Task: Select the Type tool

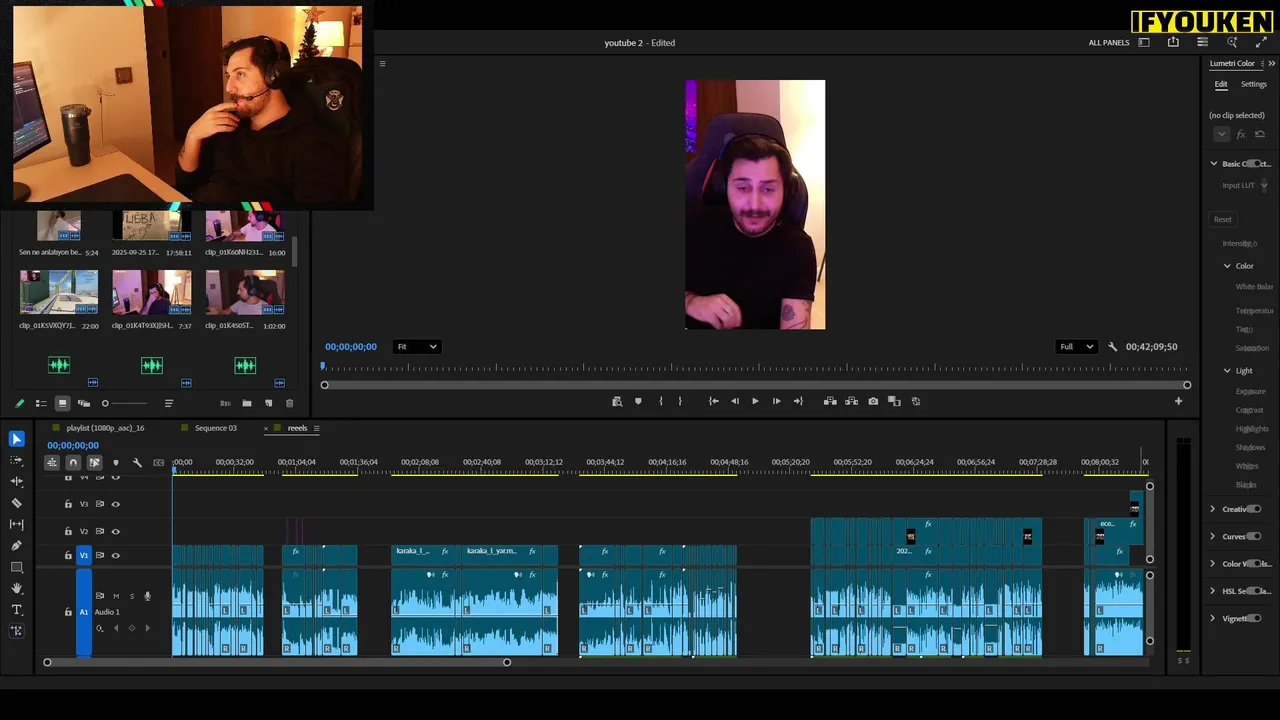Action: pyautogui.click(x=16, y=610)
